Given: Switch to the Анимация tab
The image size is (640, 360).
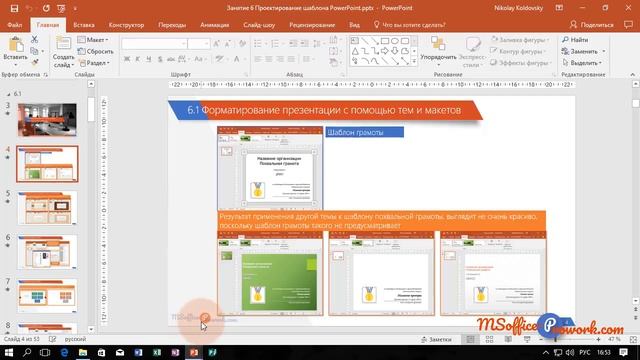Looking at the screenshot, I should (214, 25).
